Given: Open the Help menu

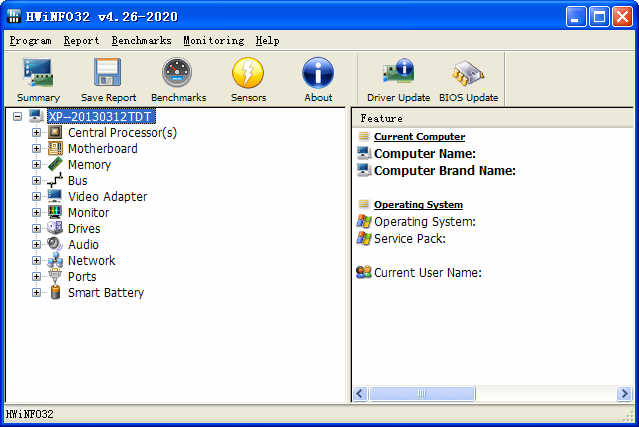Looking at the screenshot, I should (x=267, y=41).
